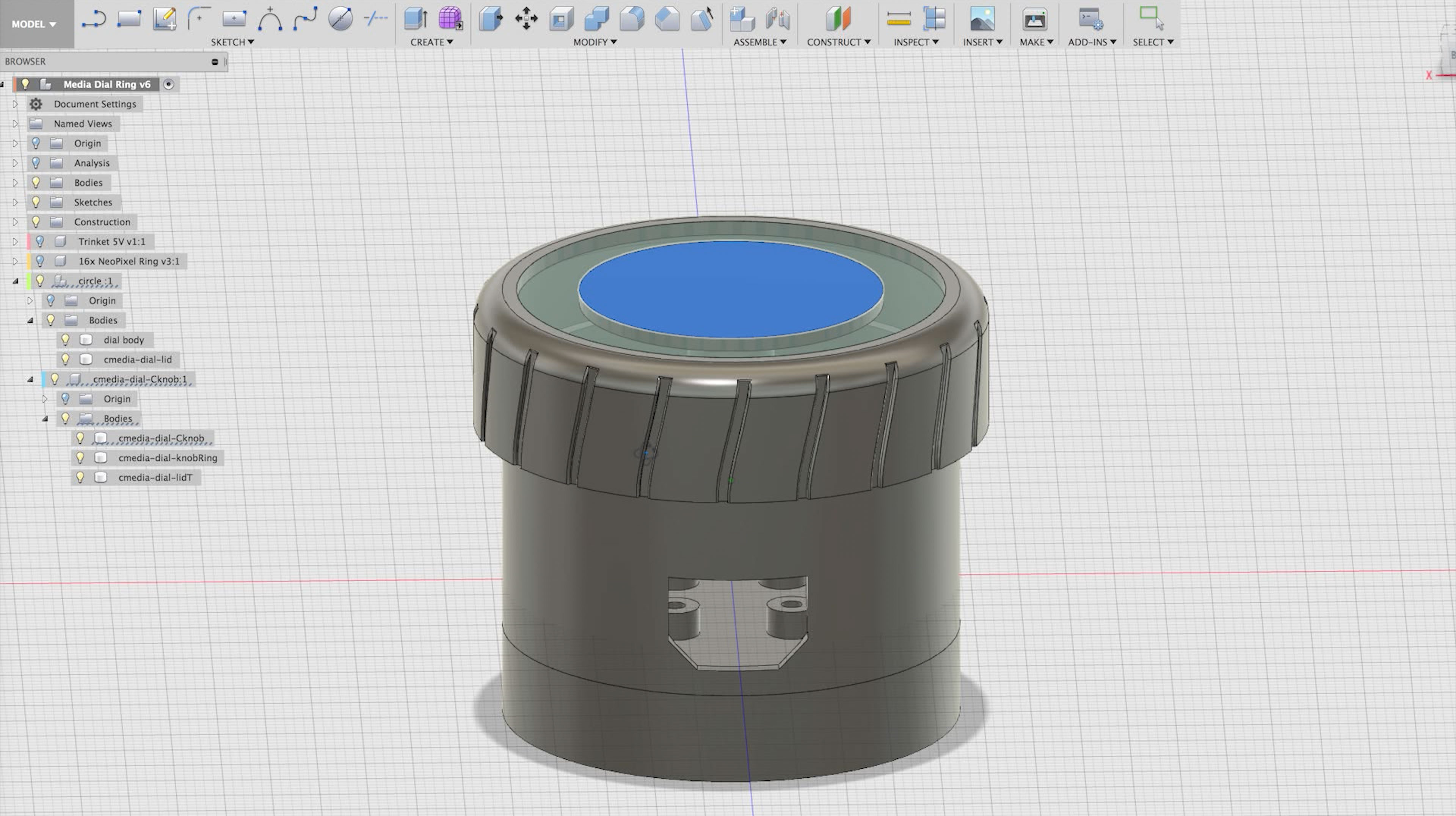
Task: Collapse the Browser panel with minus button
Action: coord(215,61)
